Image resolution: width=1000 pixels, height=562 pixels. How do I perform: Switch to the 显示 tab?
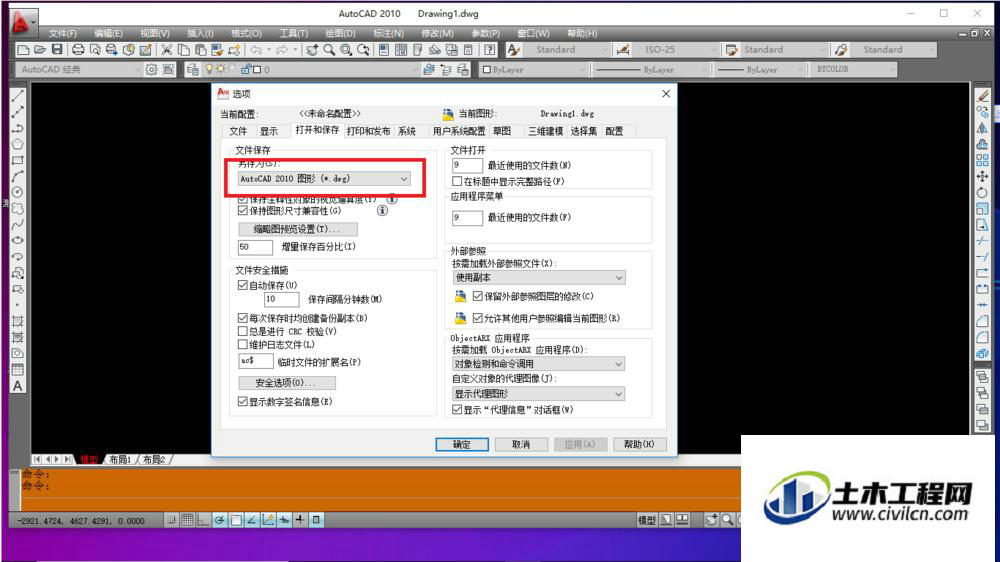point(268,131)
